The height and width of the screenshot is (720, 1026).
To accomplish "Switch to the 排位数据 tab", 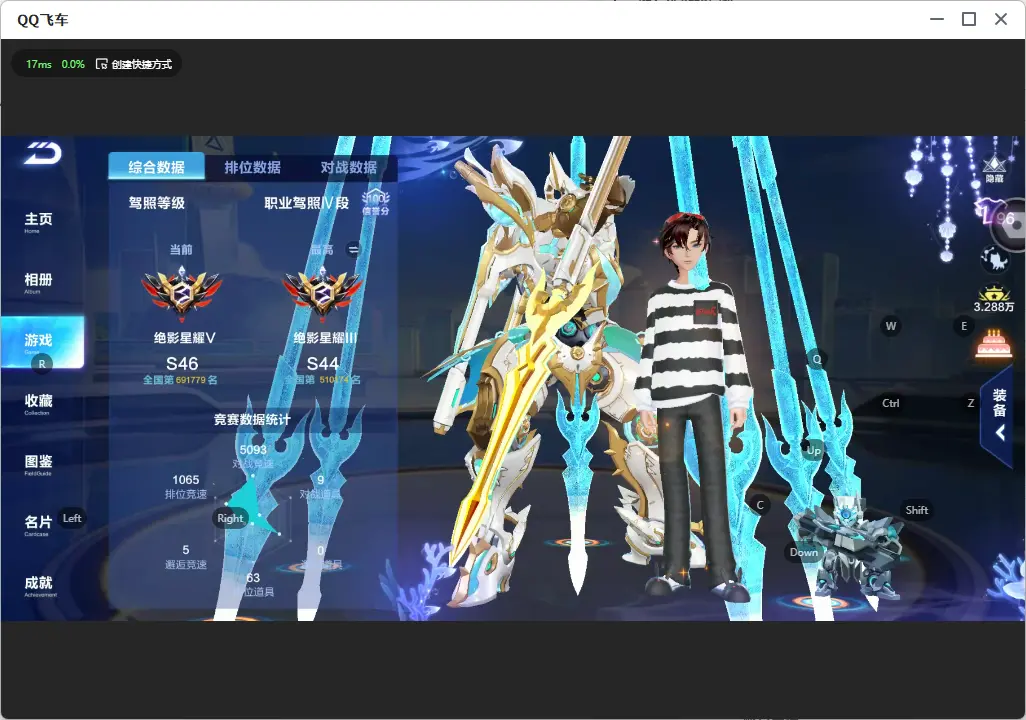I will [x=253, y=167].
